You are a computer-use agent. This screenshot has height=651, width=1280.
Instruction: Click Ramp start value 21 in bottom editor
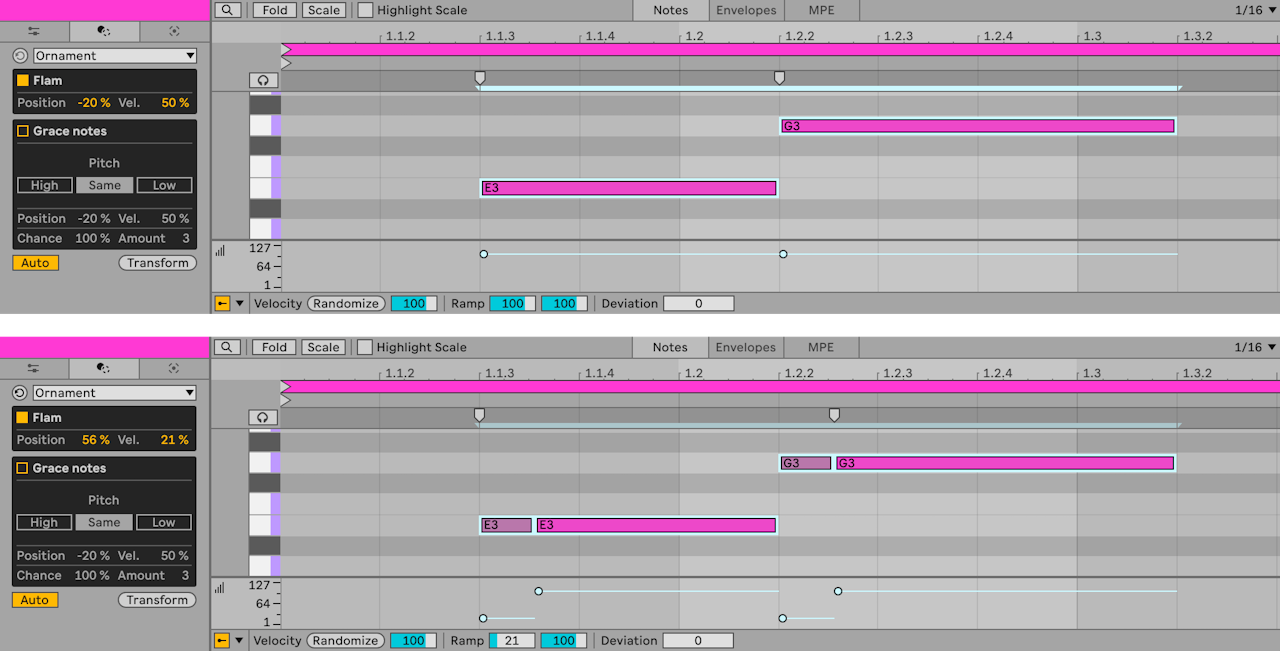point(512,640)
